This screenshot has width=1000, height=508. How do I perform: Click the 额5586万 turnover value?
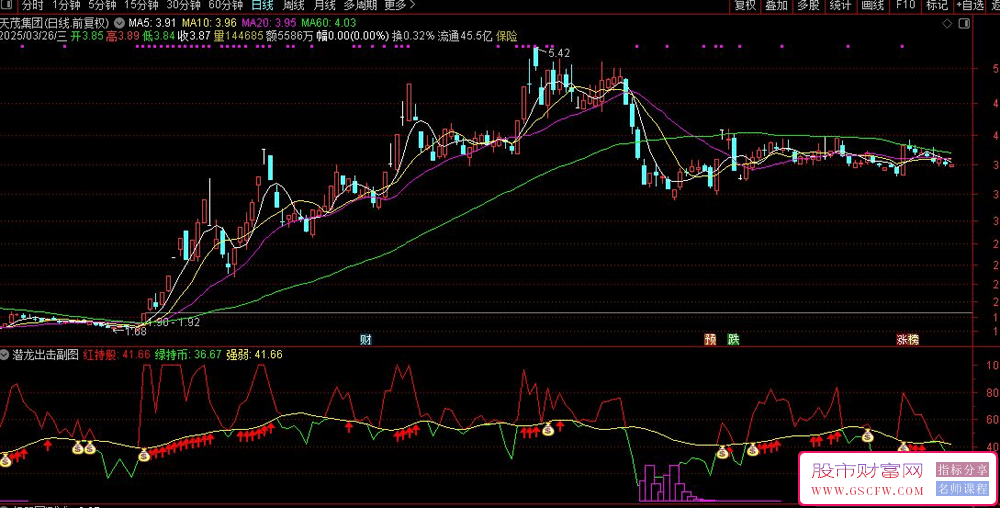point(290,36)
